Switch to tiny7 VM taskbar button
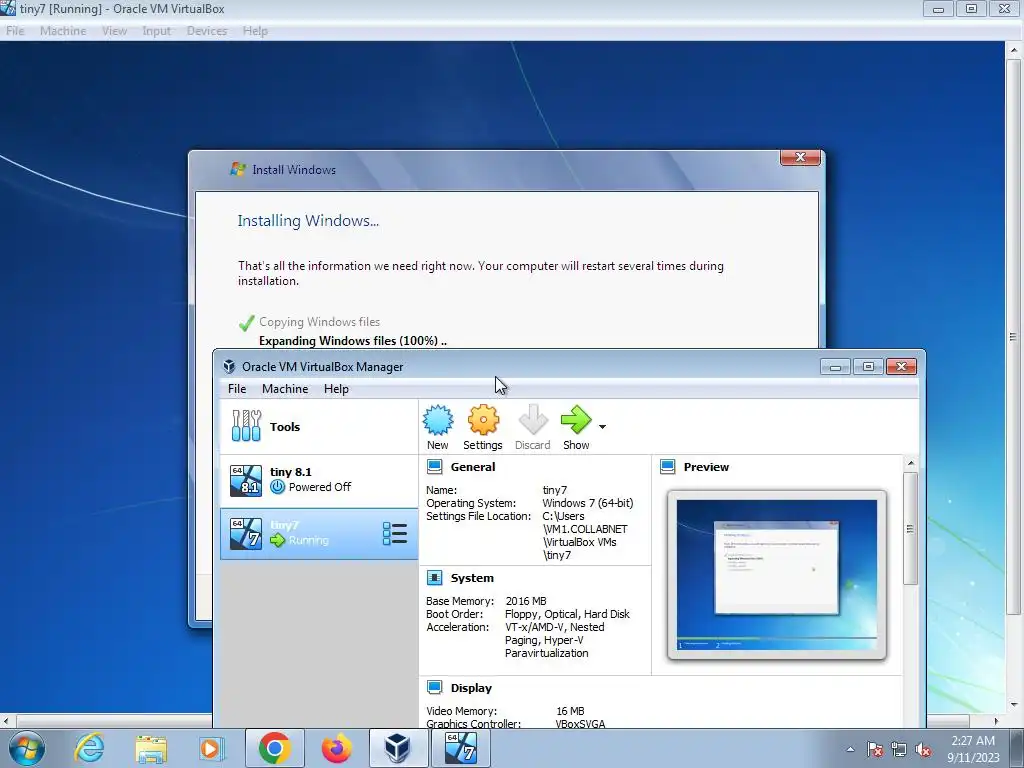Image resolution: width=1024 pixels, height=768 pixels. (x=460, y=748)
